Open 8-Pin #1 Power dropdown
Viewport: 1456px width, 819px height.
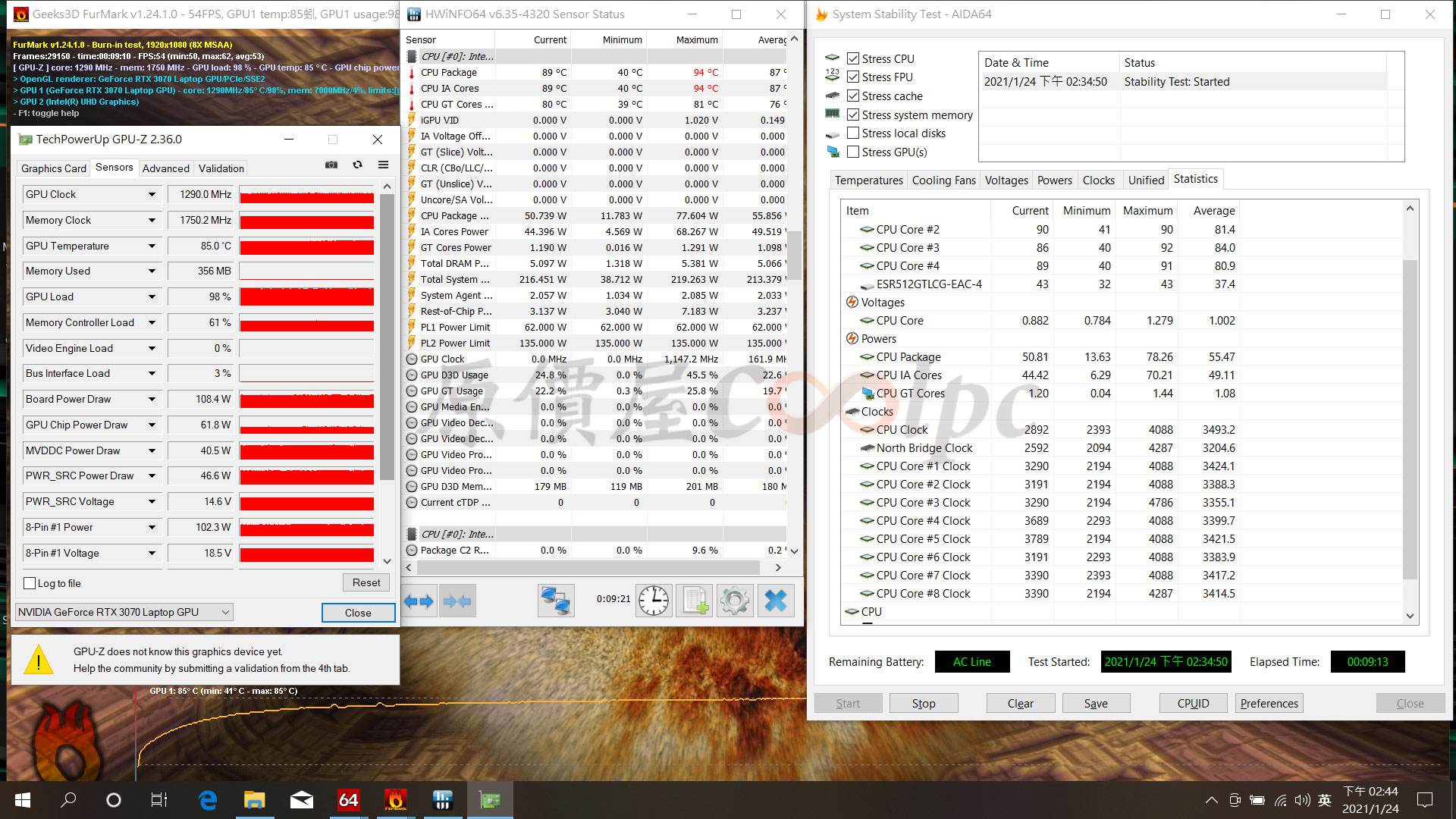pyautogui.click(x=152, y=528)
